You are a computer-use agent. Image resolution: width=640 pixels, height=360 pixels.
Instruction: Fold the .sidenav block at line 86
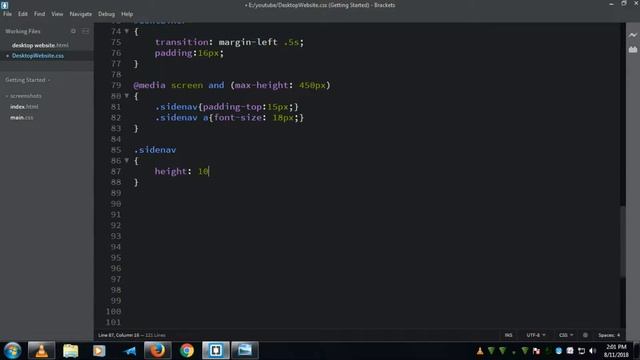pos(127,160)
